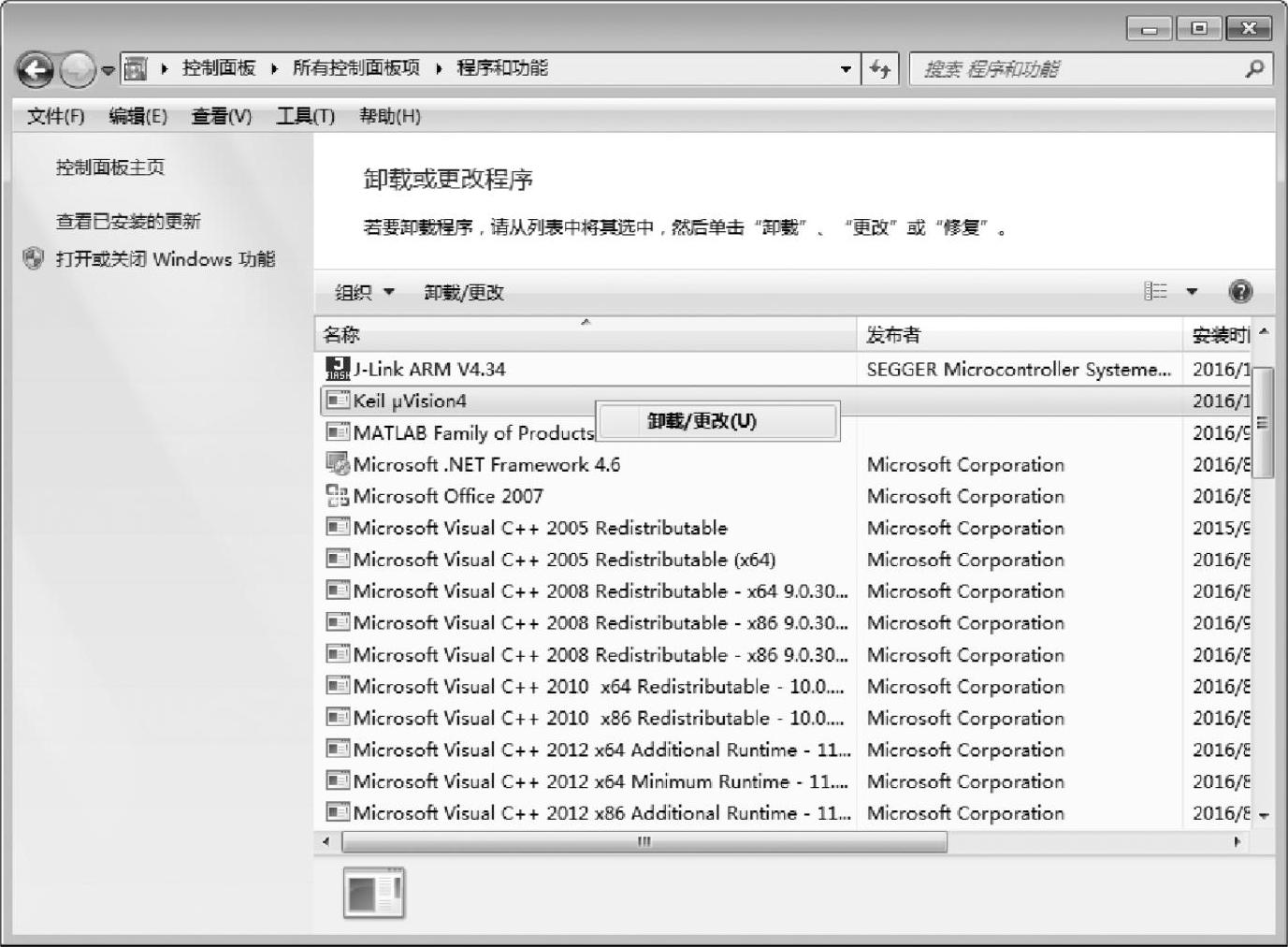Click the search magnifier icon
Viewport: 1288px width, 947px height.
pyautogui.click(x=1255, y=68)
